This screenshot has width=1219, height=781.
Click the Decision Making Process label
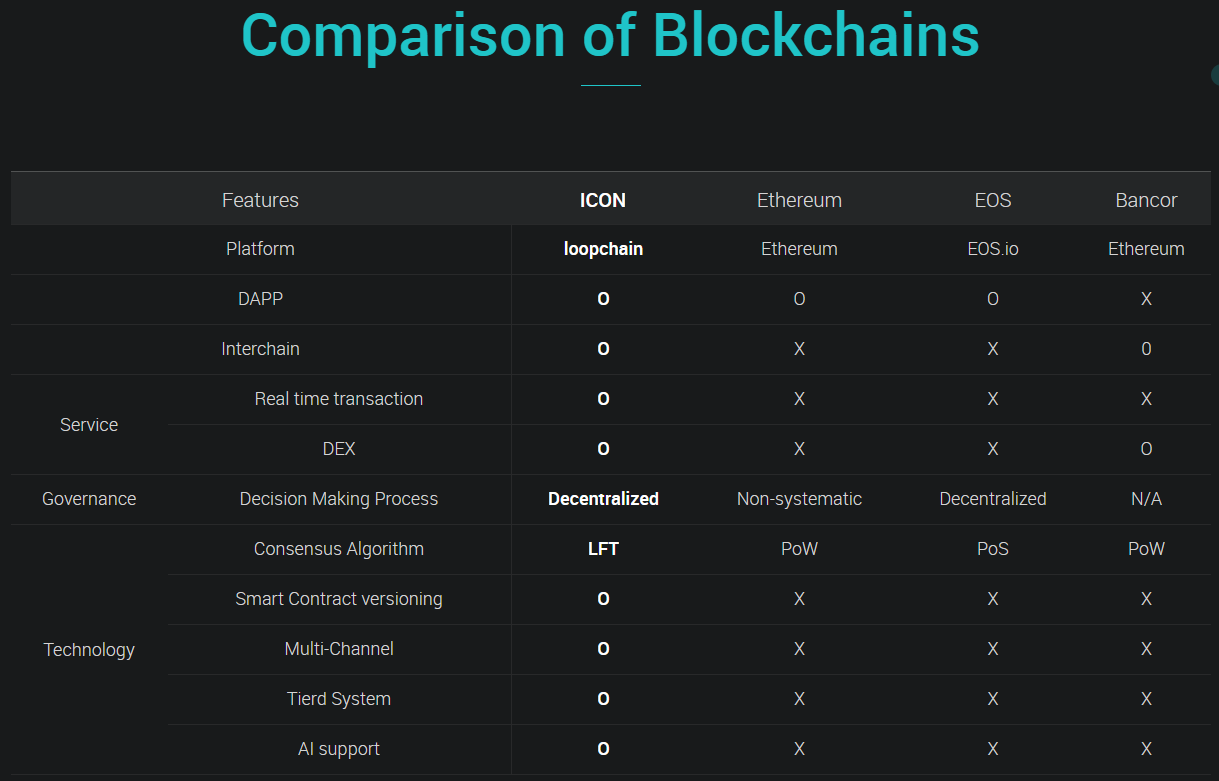pyautogui.click(x=338, y=499)
